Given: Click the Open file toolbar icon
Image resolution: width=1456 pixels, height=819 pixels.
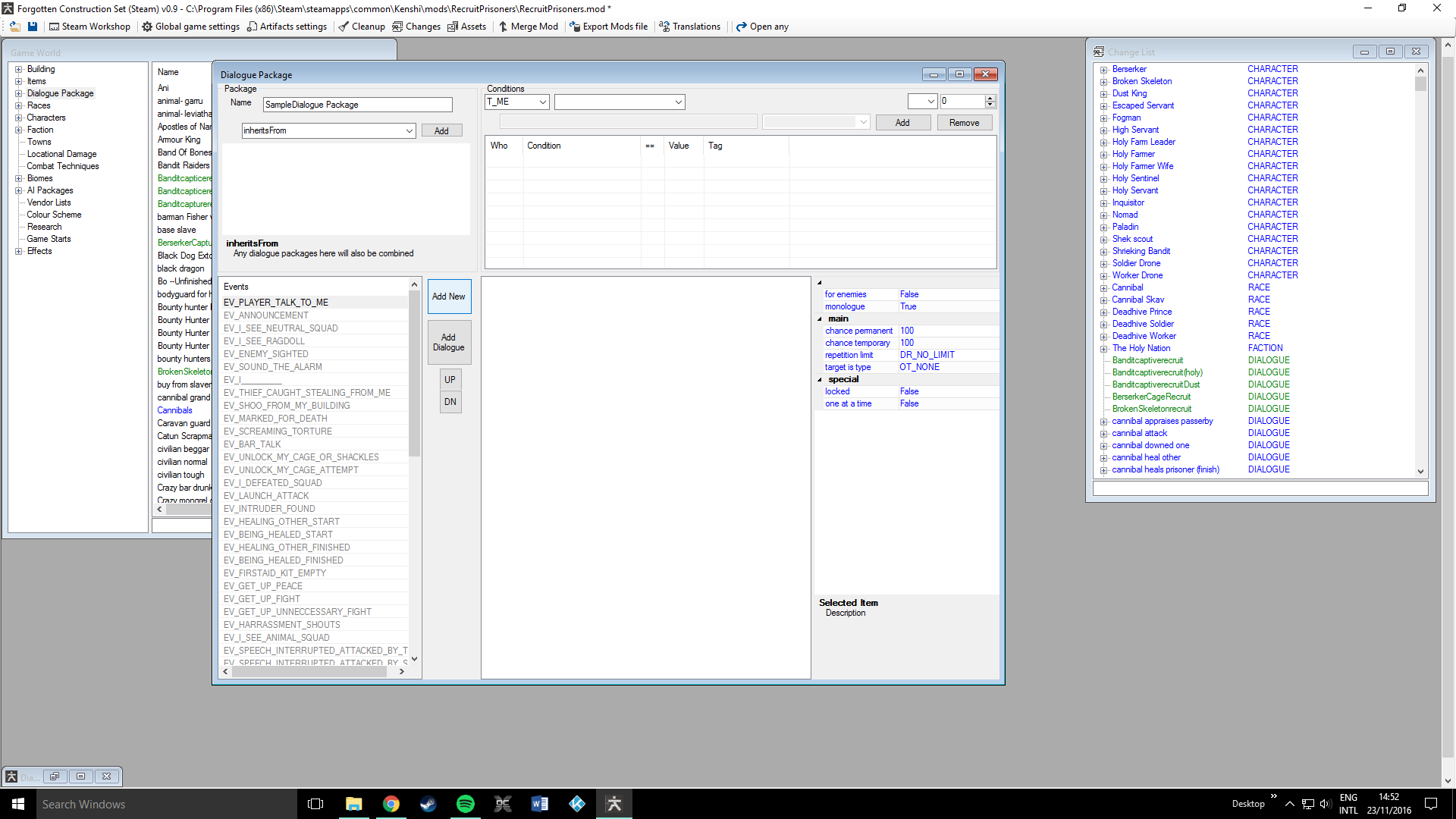Looking at the screenshot, I should [14, 27].
